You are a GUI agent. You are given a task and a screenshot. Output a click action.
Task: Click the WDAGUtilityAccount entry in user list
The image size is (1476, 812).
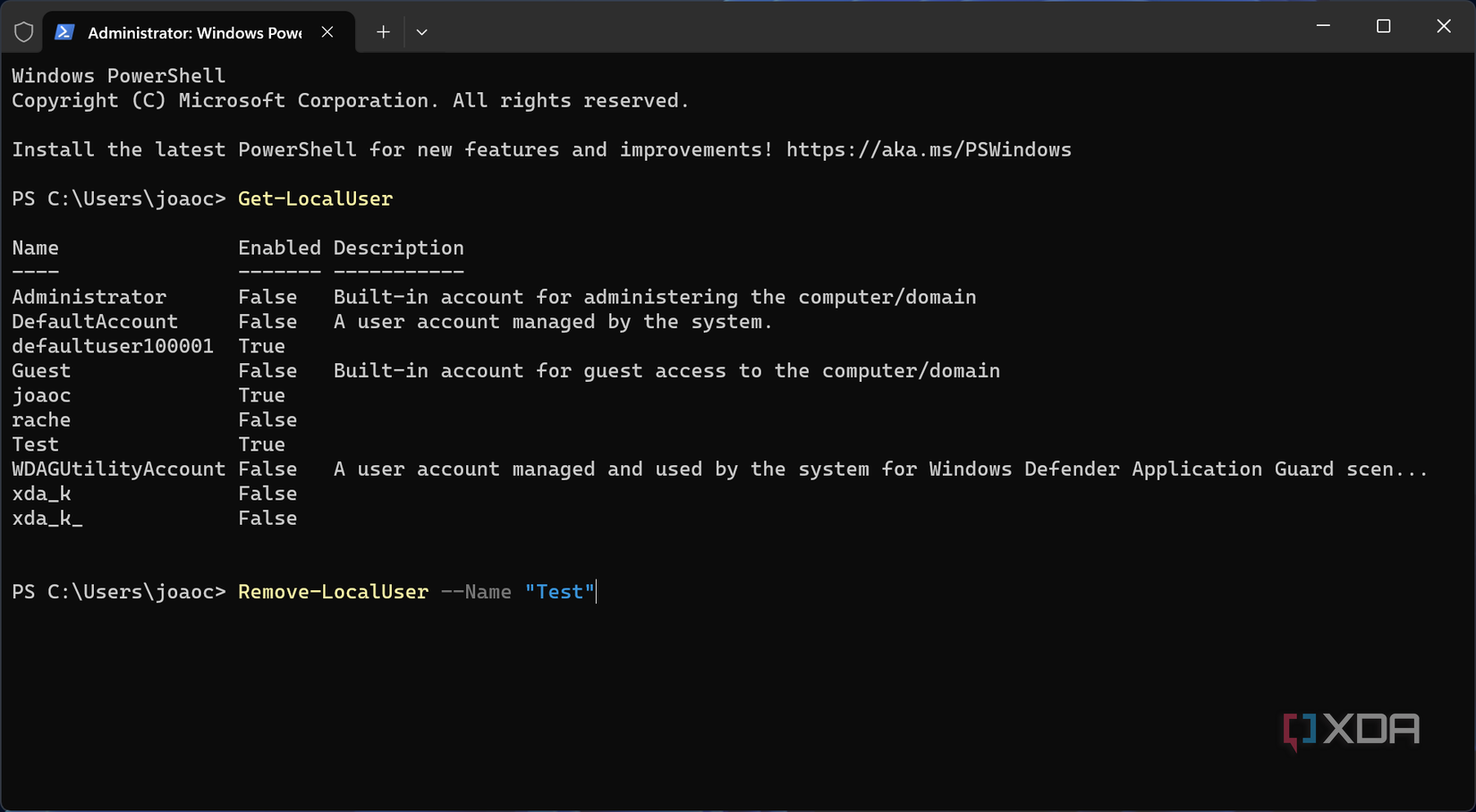point(118,469)
